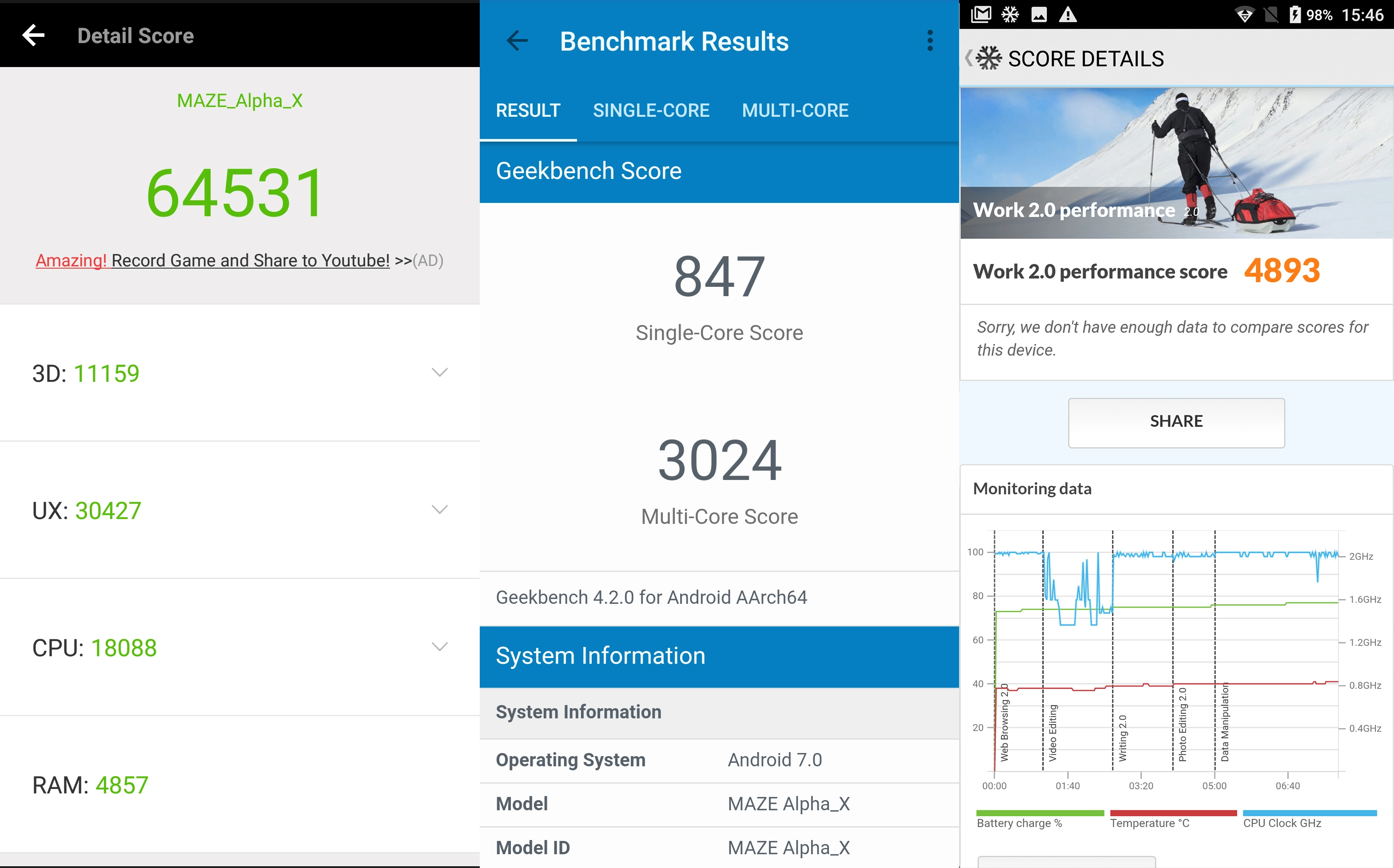The height and width of the screenshot is (868, 1394).
Task: Tap the 847 Single-Core Score
Action: click(719, 277)
